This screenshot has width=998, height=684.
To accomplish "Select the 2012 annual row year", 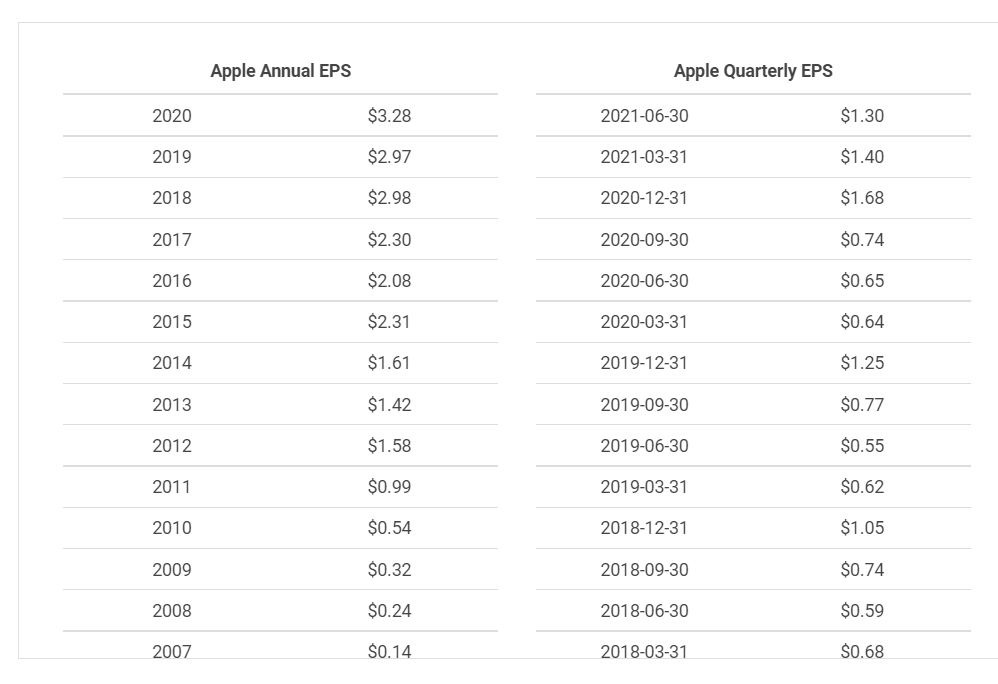I will 172,445.
